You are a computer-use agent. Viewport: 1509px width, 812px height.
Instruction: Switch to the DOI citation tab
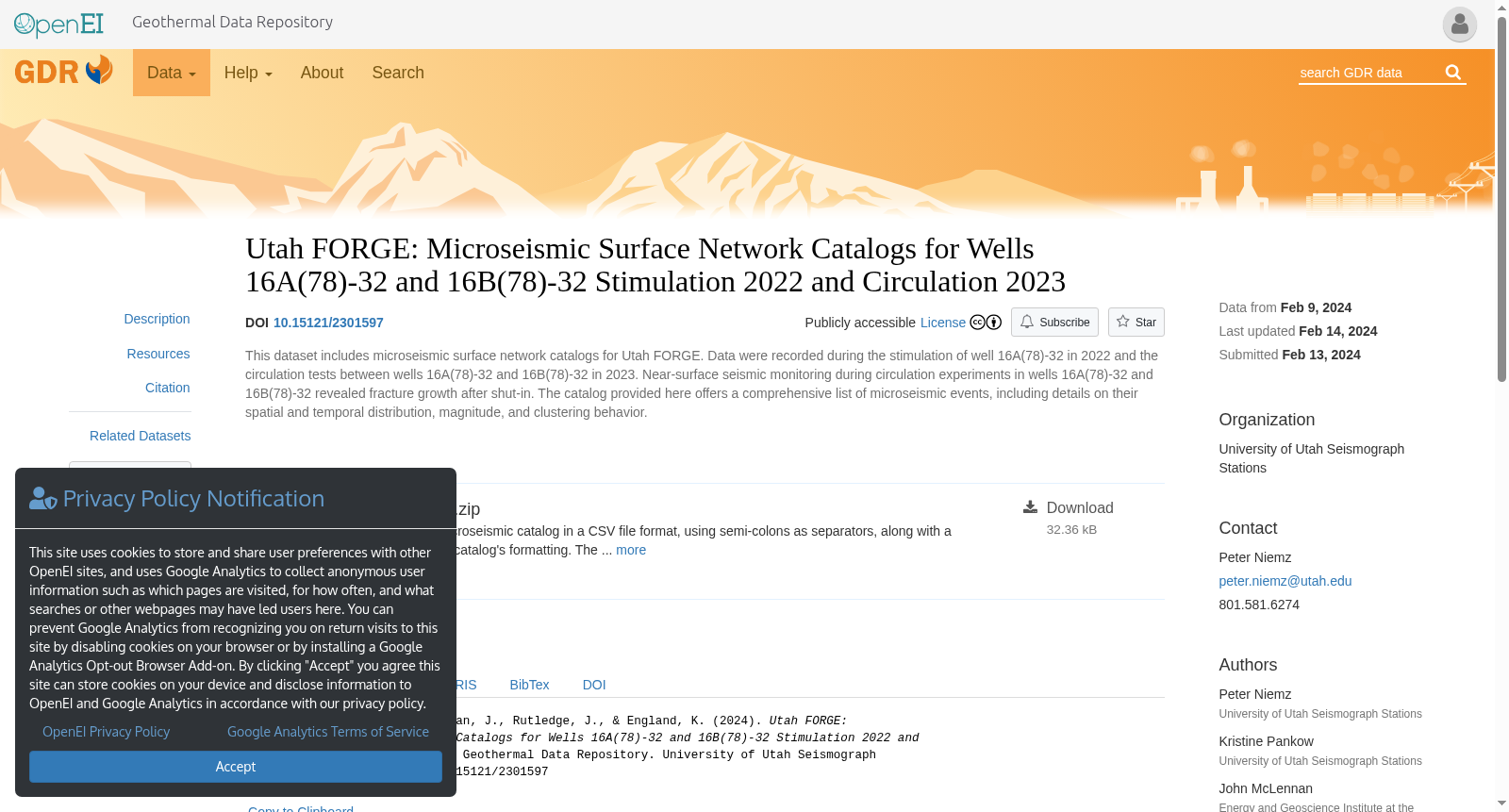click(594, 685)
